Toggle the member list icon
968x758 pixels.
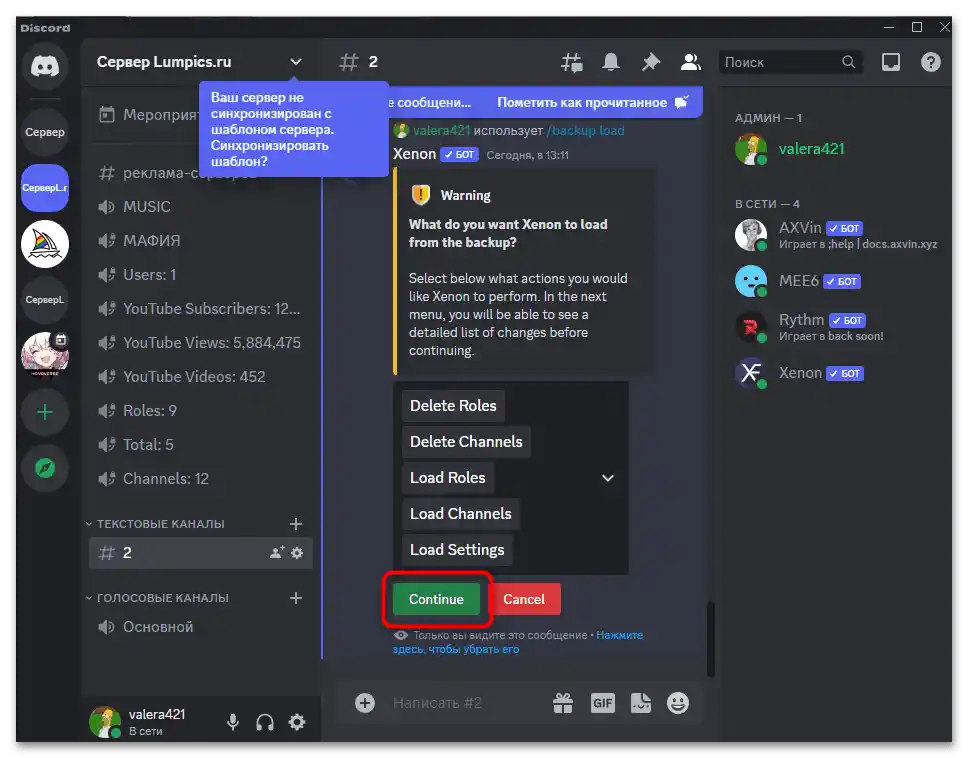(x=690, y=62)
